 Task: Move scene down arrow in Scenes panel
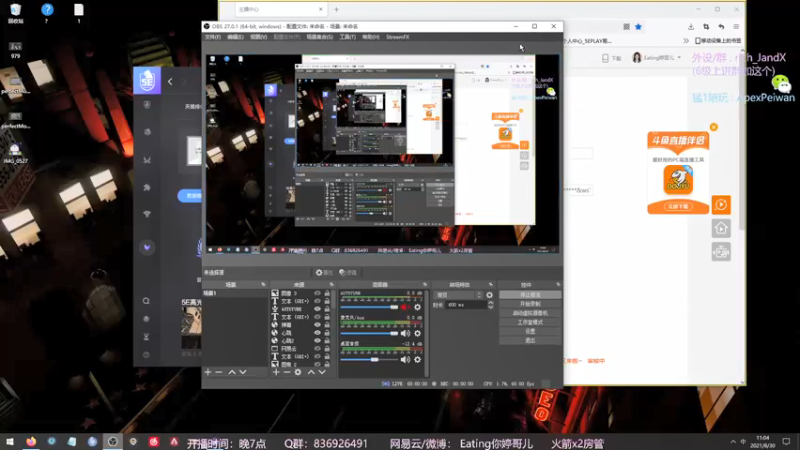(x=243, y=372)
